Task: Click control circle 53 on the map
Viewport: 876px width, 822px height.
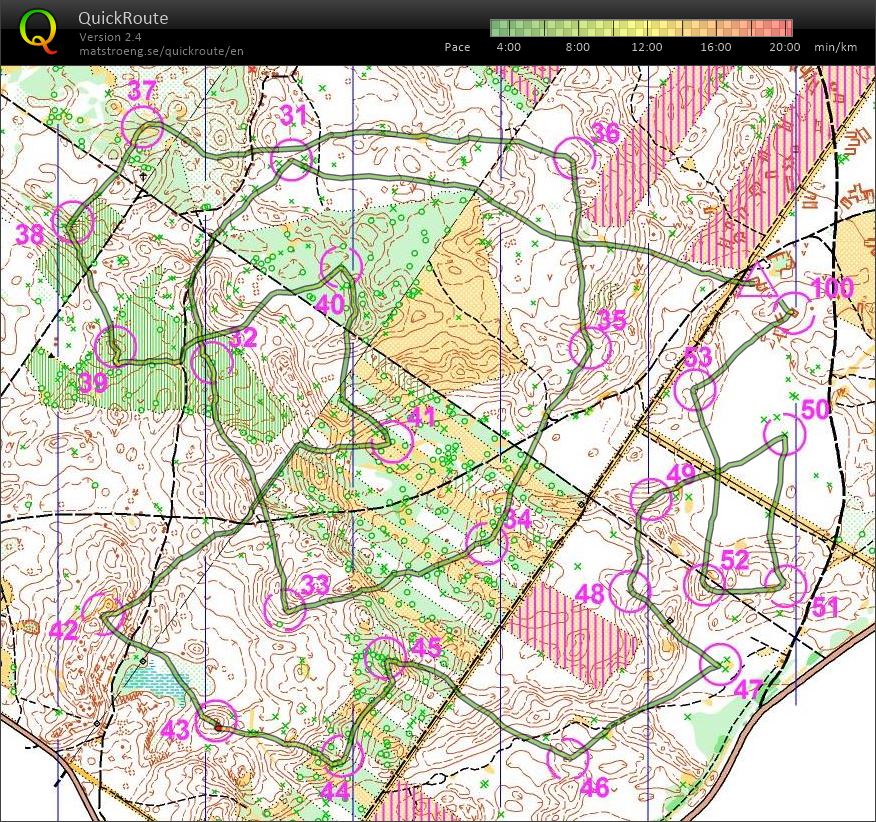Action: (x=694, y=390)
